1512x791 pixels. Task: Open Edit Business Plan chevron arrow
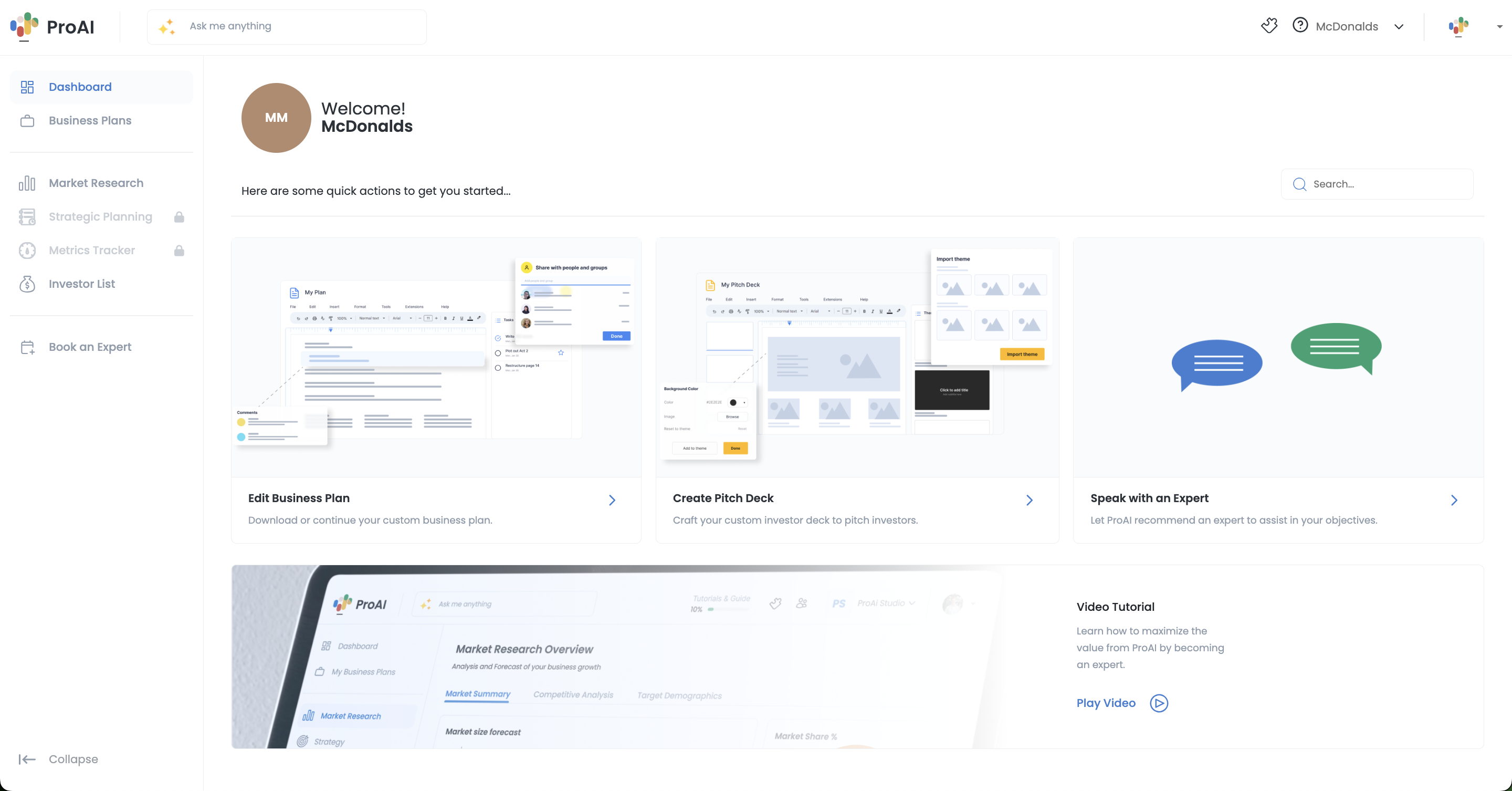612,499
